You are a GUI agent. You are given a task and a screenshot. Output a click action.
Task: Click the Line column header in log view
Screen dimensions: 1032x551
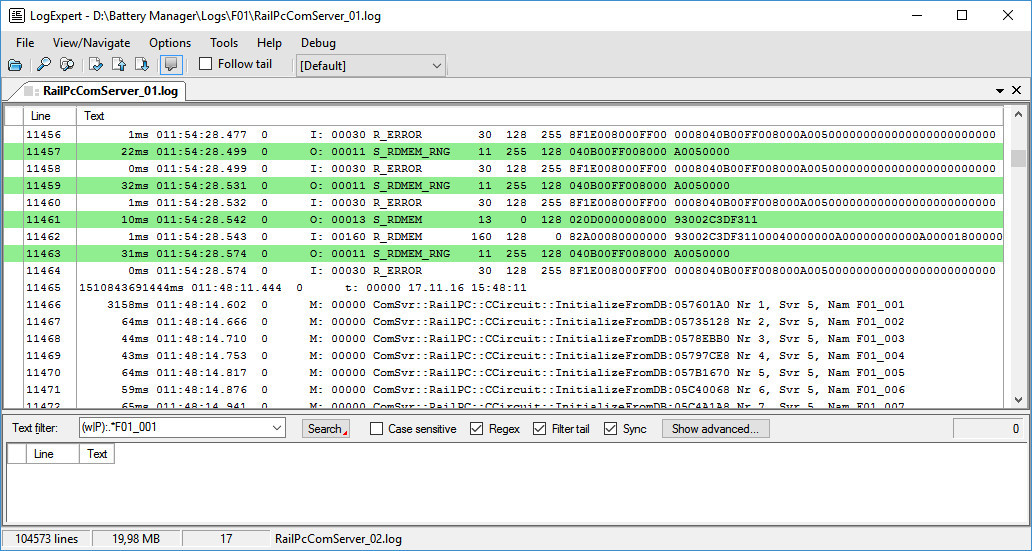click(x=49, y=116)
